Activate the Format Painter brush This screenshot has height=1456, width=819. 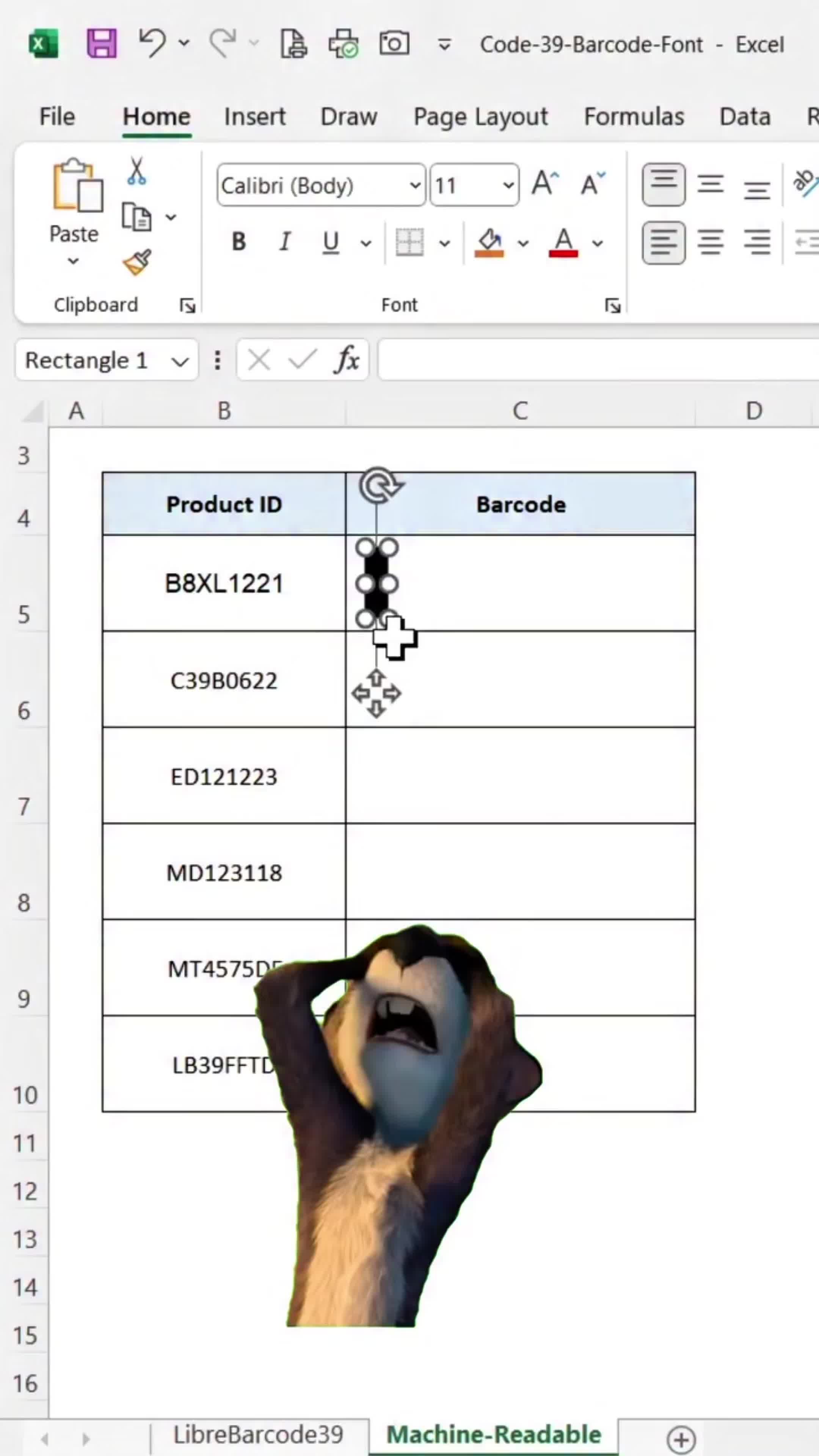point(137,262)
